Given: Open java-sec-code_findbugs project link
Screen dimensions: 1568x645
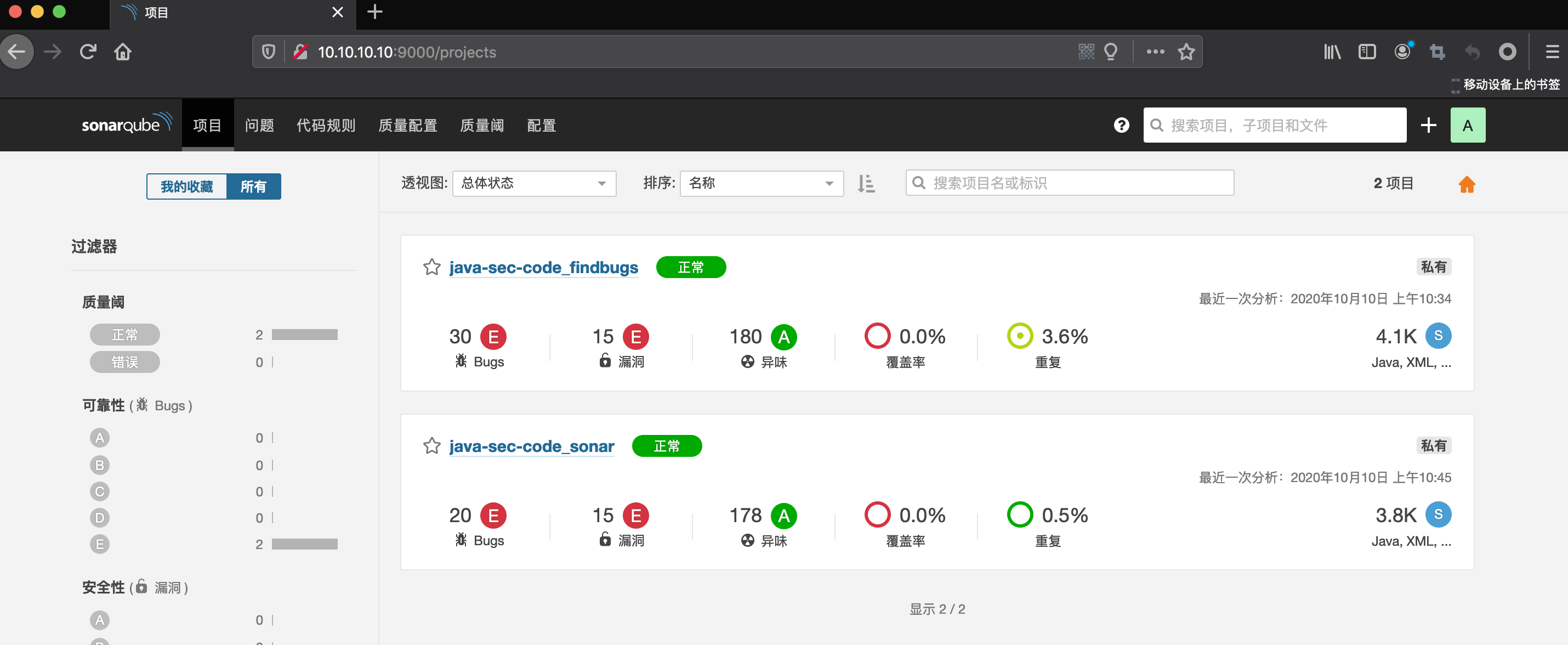Looking at the screenshot, I should 543,268.
